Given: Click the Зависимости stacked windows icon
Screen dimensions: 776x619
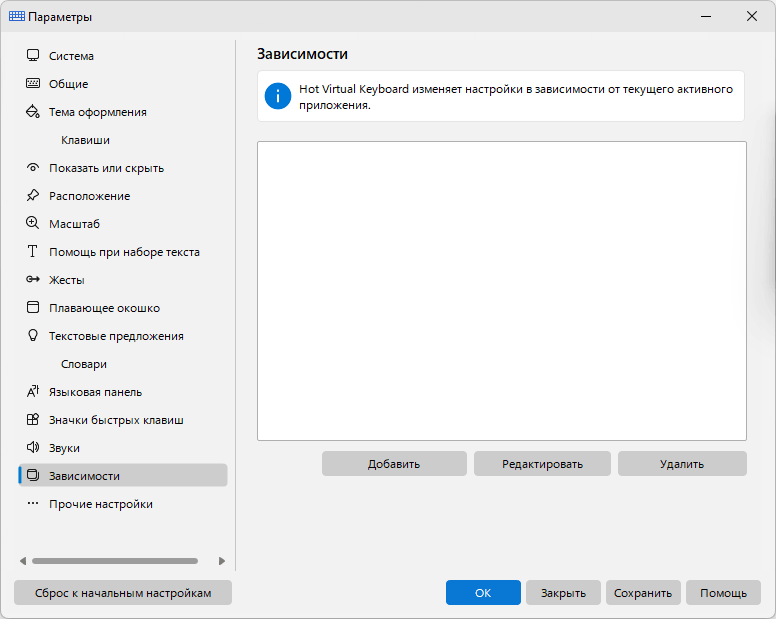Looking at the screenshot, I should (33, 476).
